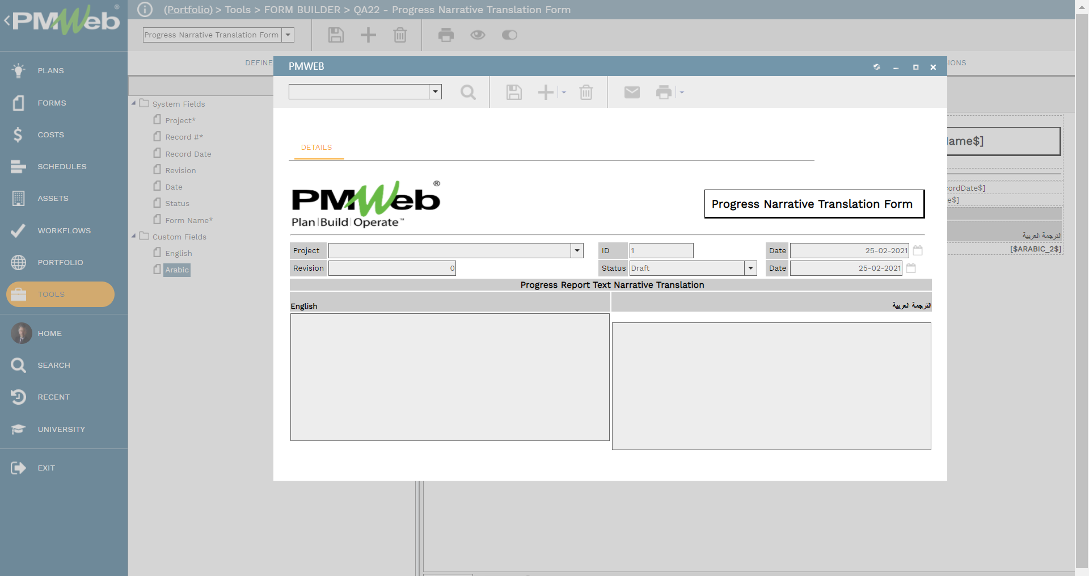Select the Record #* system field
This screenshot has height=577, width=1089.
(184, 137)
